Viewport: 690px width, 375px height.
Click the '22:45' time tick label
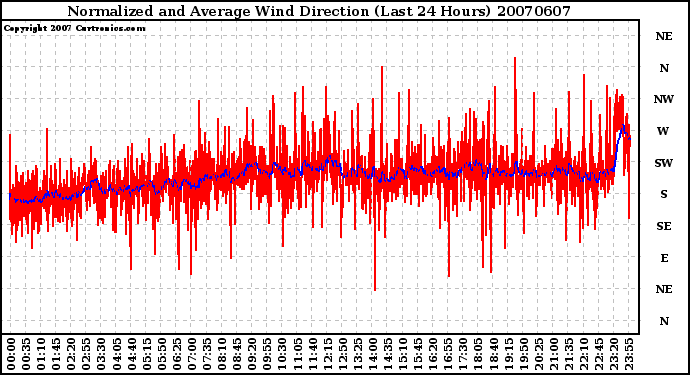pos(598,354)
